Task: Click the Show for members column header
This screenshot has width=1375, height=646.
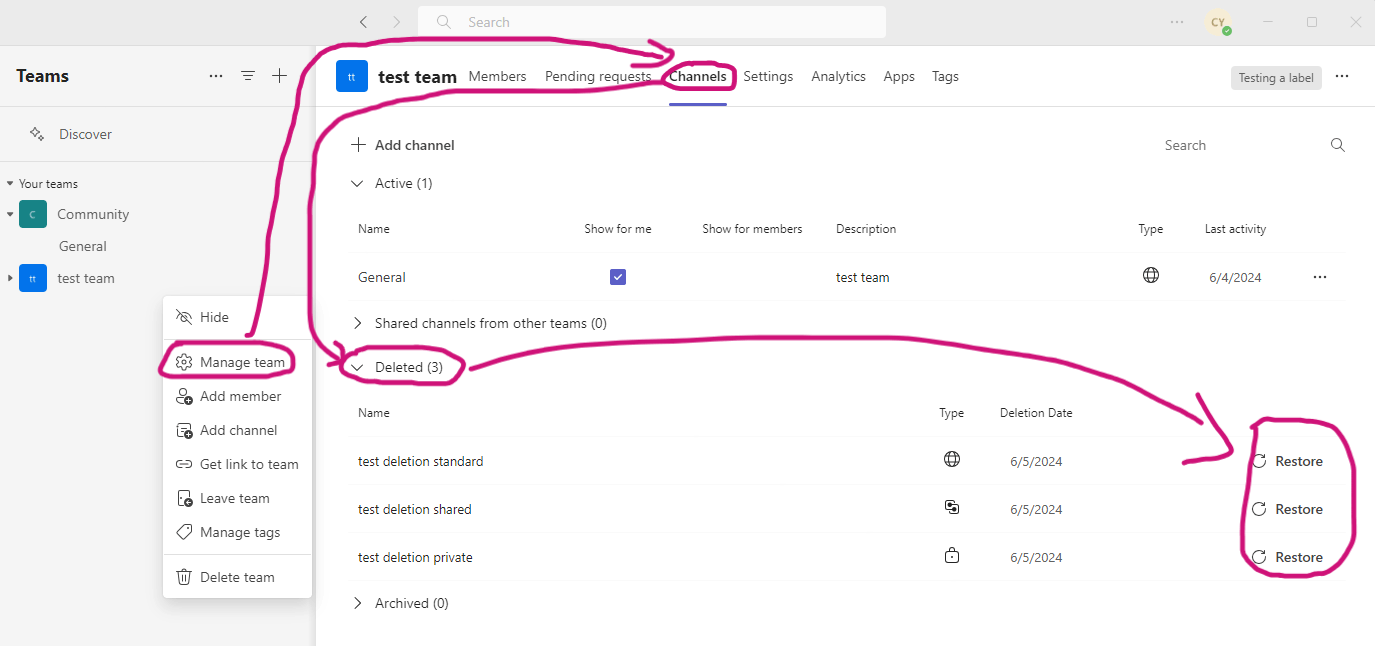Action: [x=752, y=229]
